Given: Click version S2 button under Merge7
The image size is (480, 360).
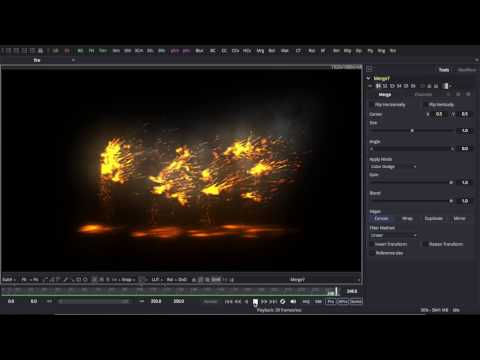Looking at the screenshot, I should [x=385, y=86].
